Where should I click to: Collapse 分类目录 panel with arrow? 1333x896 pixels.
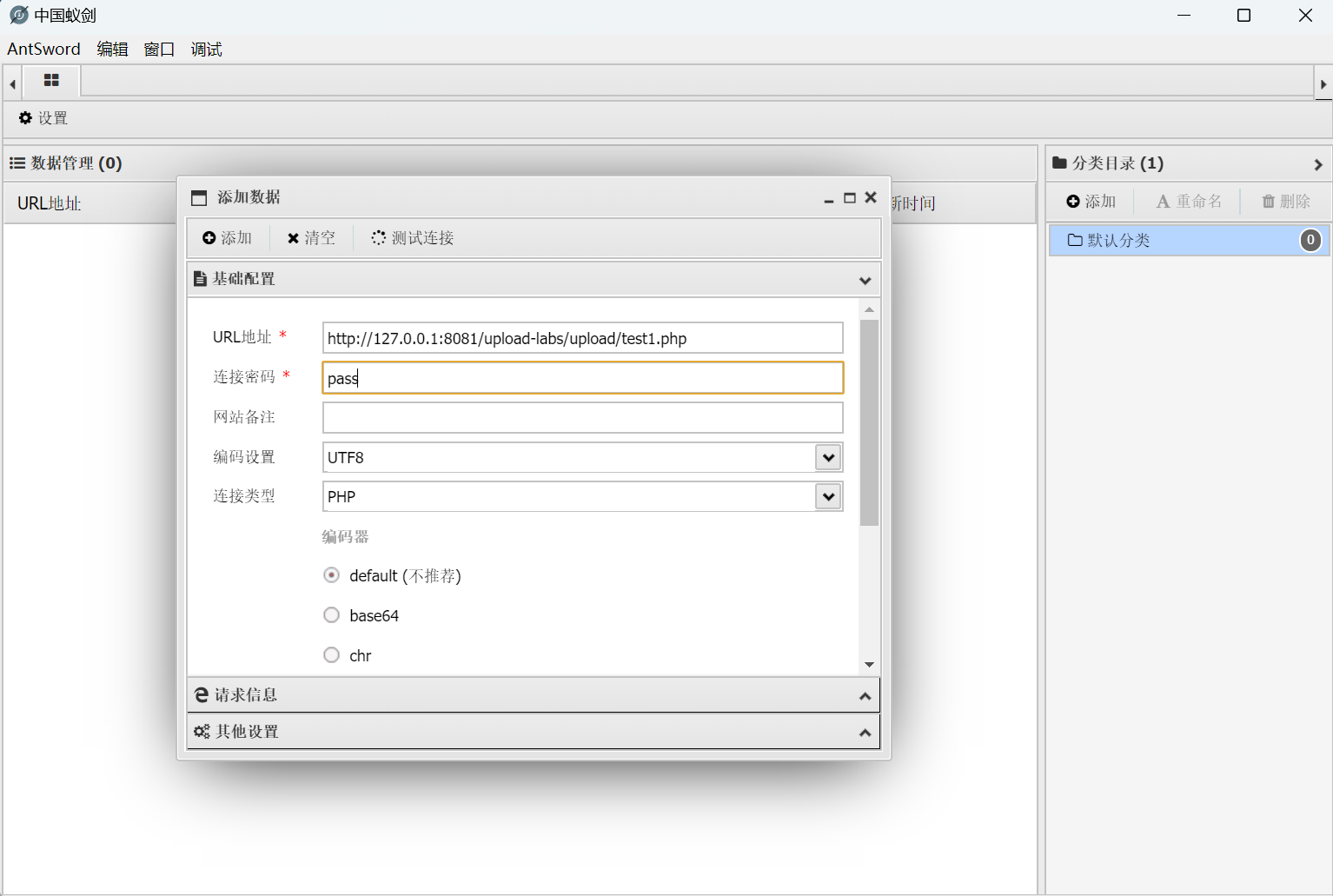[x=1318, y=164]
